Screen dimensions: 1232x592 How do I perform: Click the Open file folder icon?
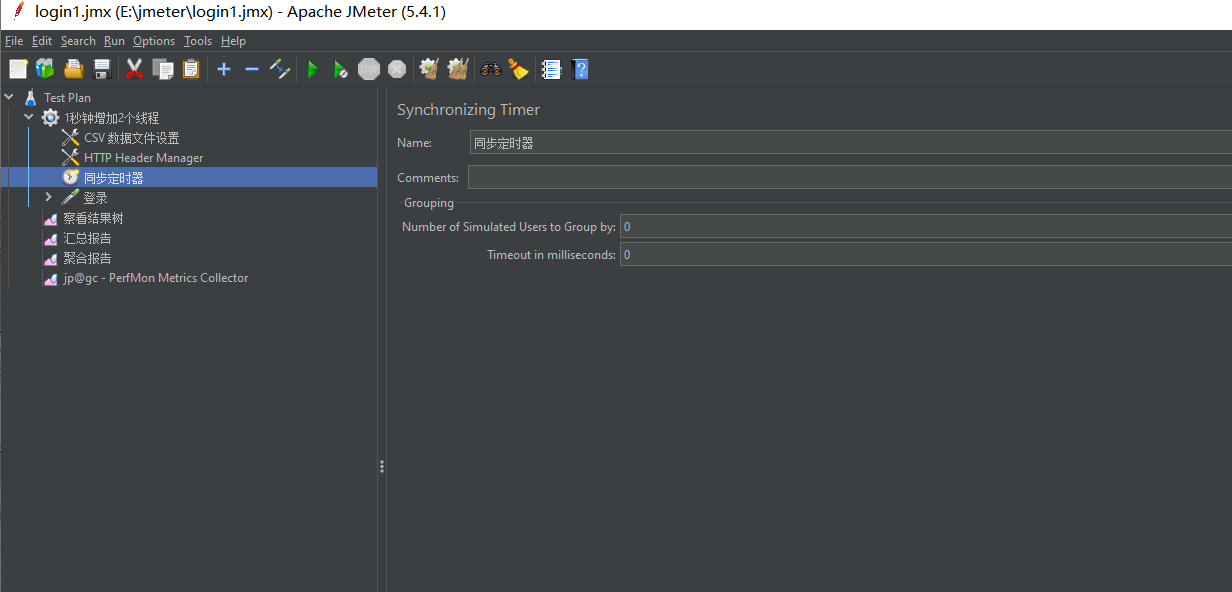73,69
